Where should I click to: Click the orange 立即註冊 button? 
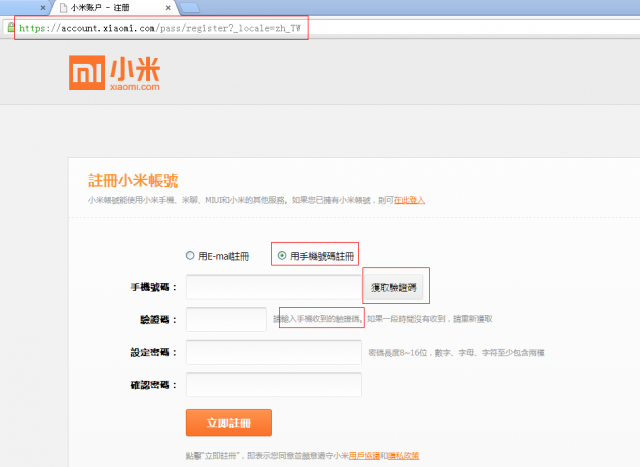229,423
